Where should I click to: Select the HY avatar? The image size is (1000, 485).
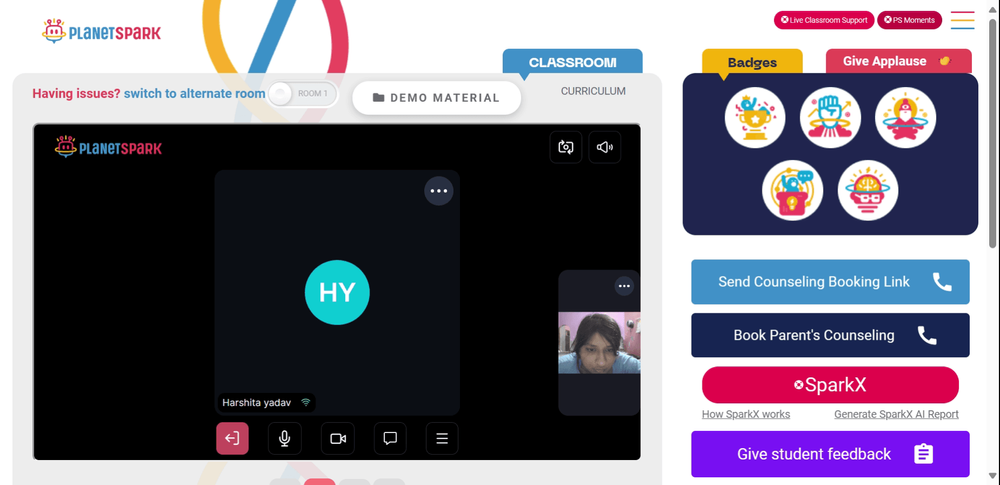tap(337, 292)
